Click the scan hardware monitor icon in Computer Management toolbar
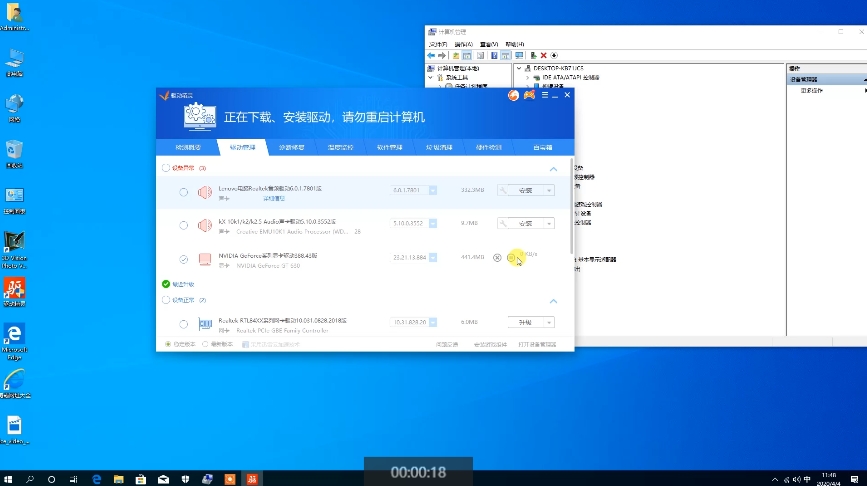This screenshot has height=486, width=867. click(519, 55)
